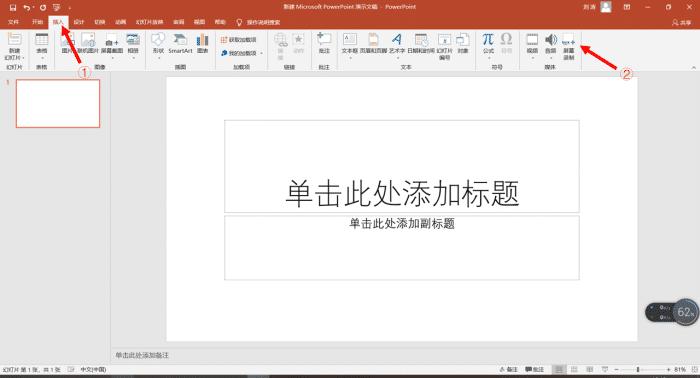Open the 屏幕截图 (Screenshot) tool
Image resolution: width=700 pixels, height=378 pixels.
tap(112, 46)
